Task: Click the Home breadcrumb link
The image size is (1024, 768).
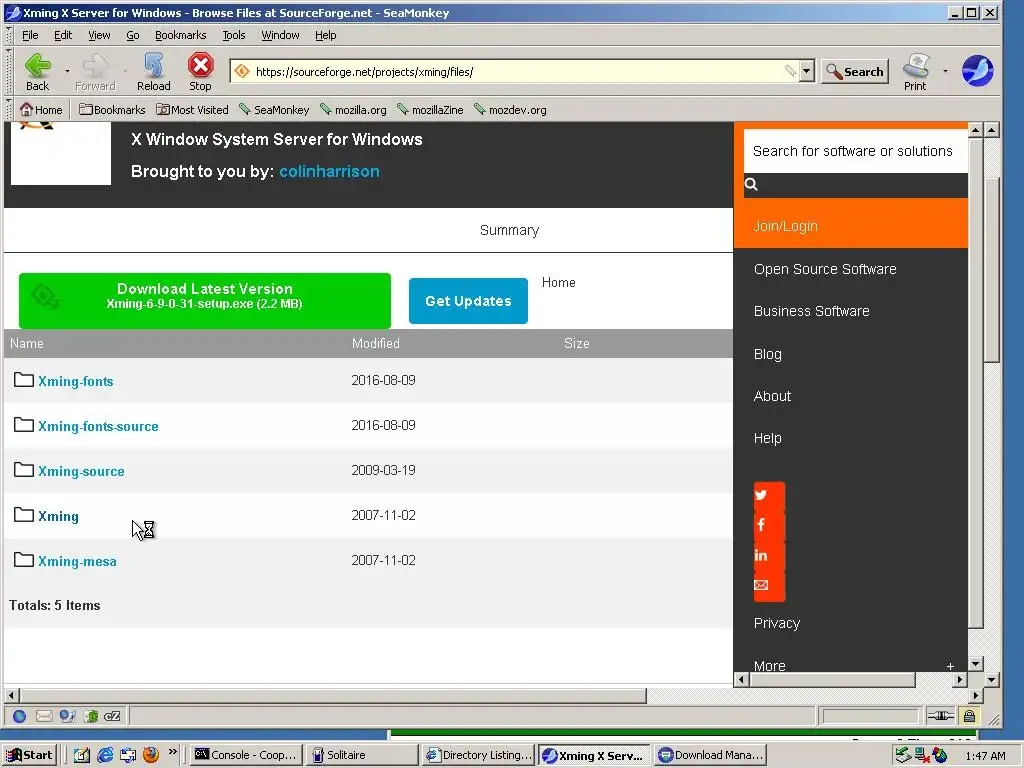Action: point(558,282)
